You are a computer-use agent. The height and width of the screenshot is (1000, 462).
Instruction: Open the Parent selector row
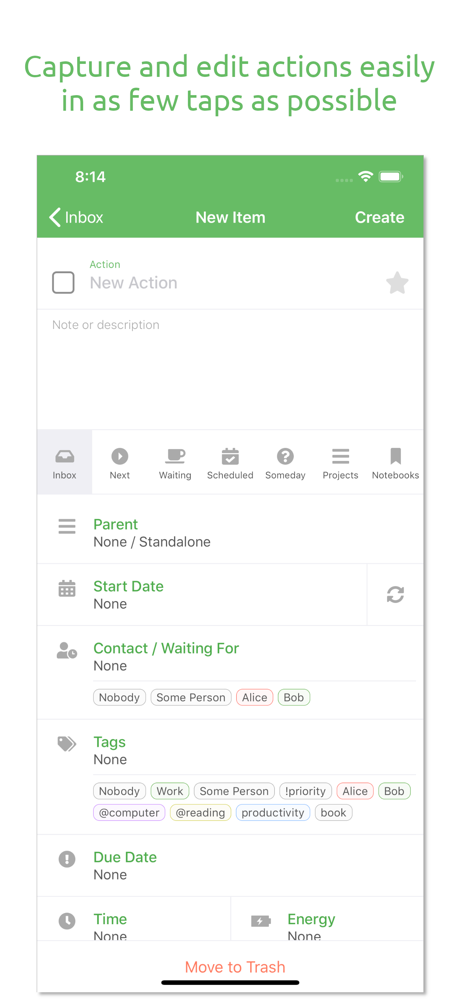point(230,533)
